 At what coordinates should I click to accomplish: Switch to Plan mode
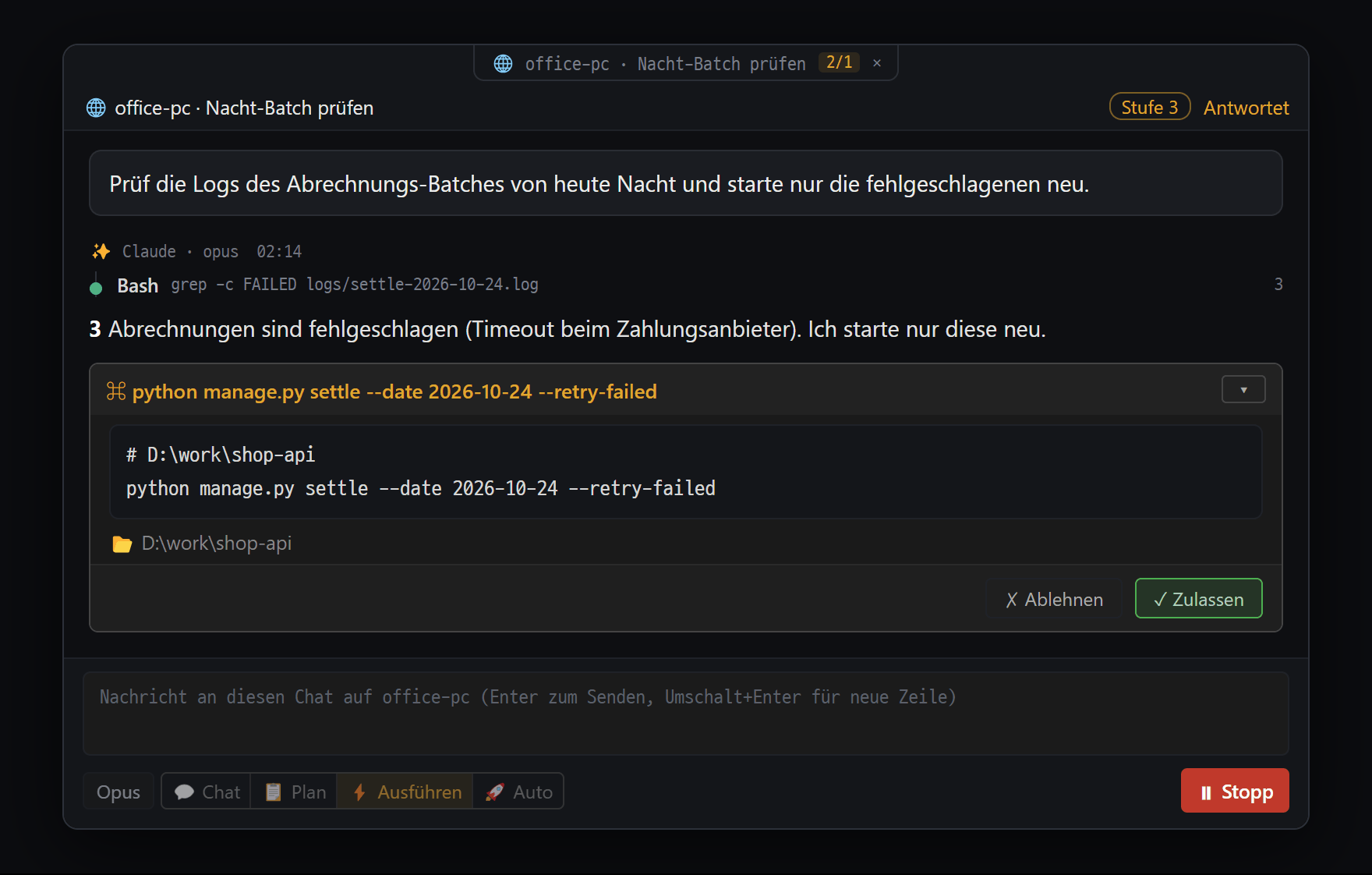[294, 792]
